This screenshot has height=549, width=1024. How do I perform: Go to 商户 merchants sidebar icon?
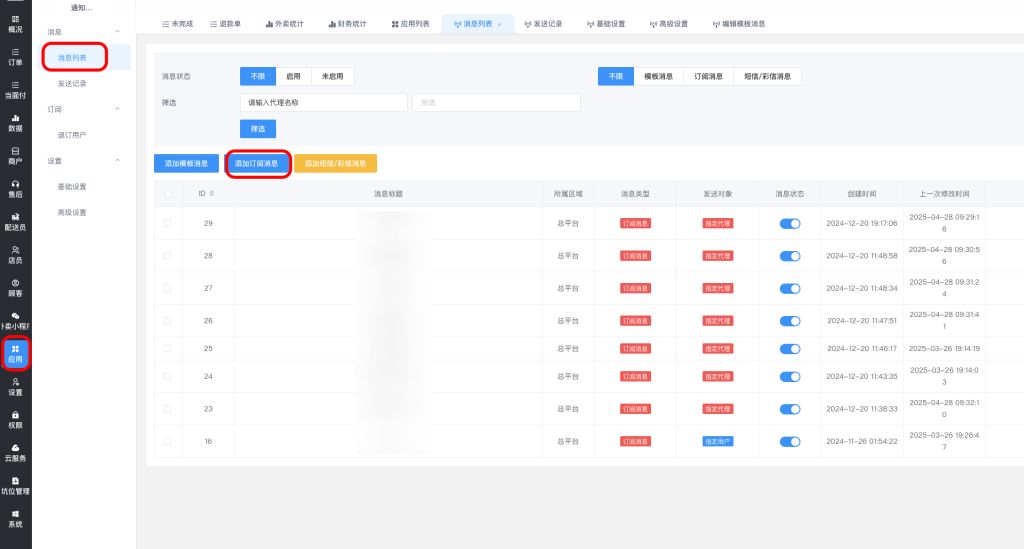15,155
